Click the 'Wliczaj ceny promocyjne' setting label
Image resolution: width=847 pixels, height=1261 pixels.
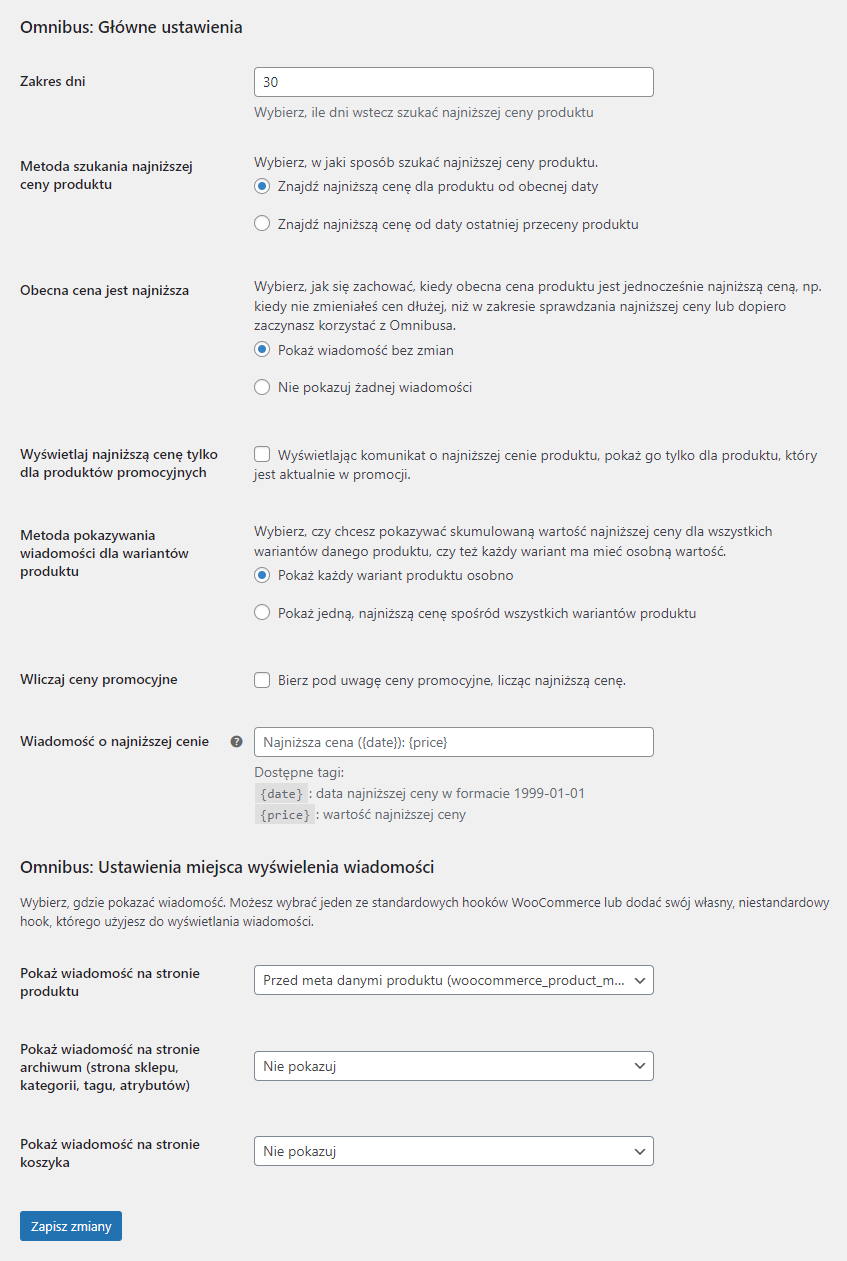99,679
